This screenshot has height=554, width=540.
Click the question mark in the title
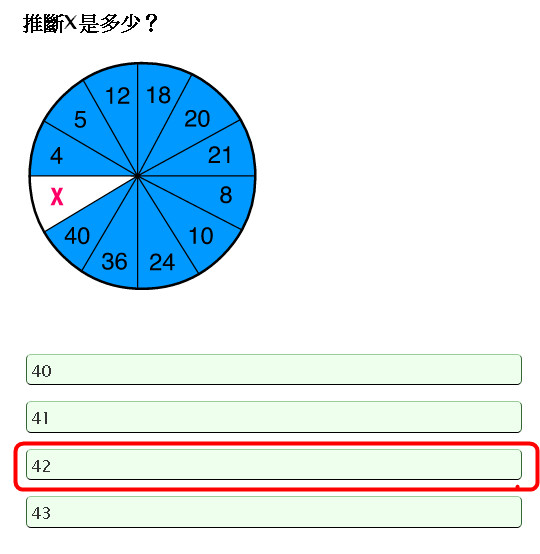151,24
